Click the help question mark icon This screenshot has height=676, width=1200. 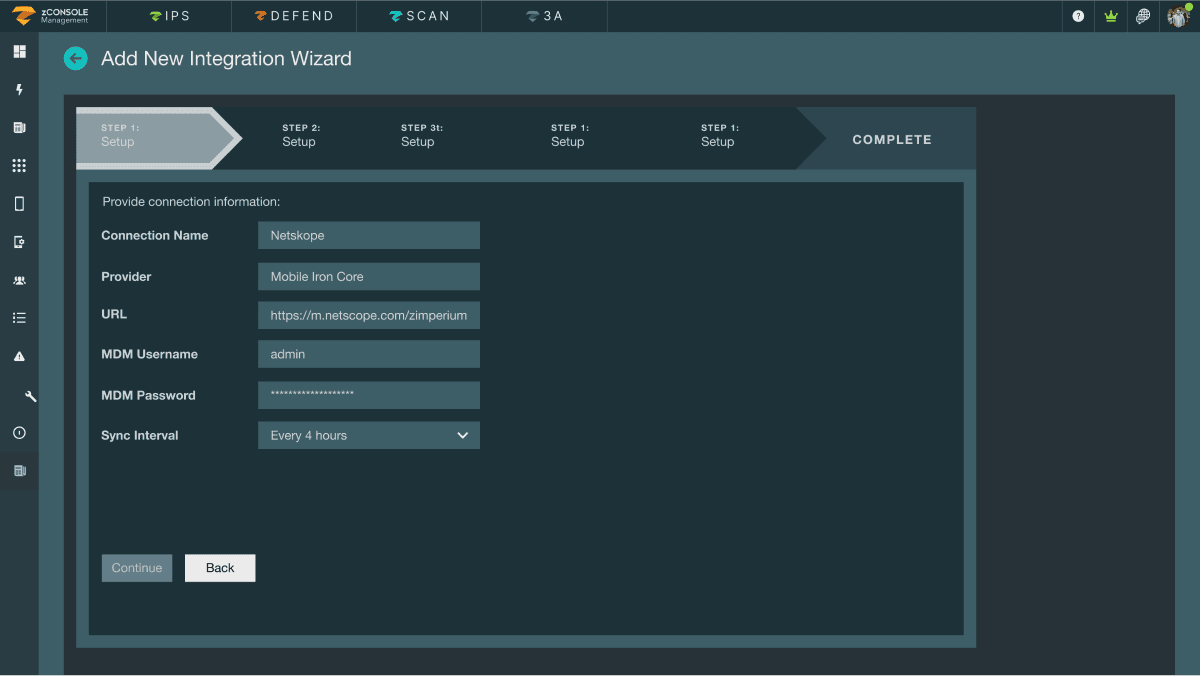1077,16
